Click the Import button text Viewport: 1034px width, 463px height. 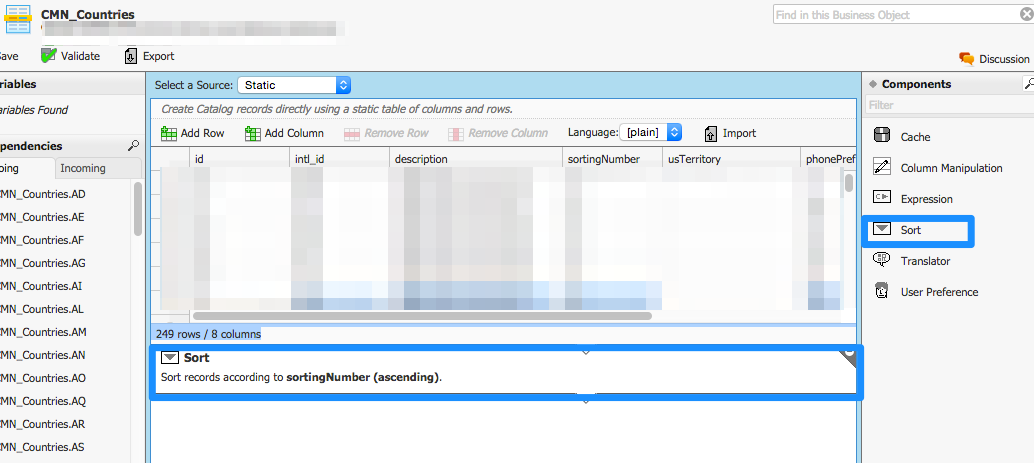pos(739,133)
